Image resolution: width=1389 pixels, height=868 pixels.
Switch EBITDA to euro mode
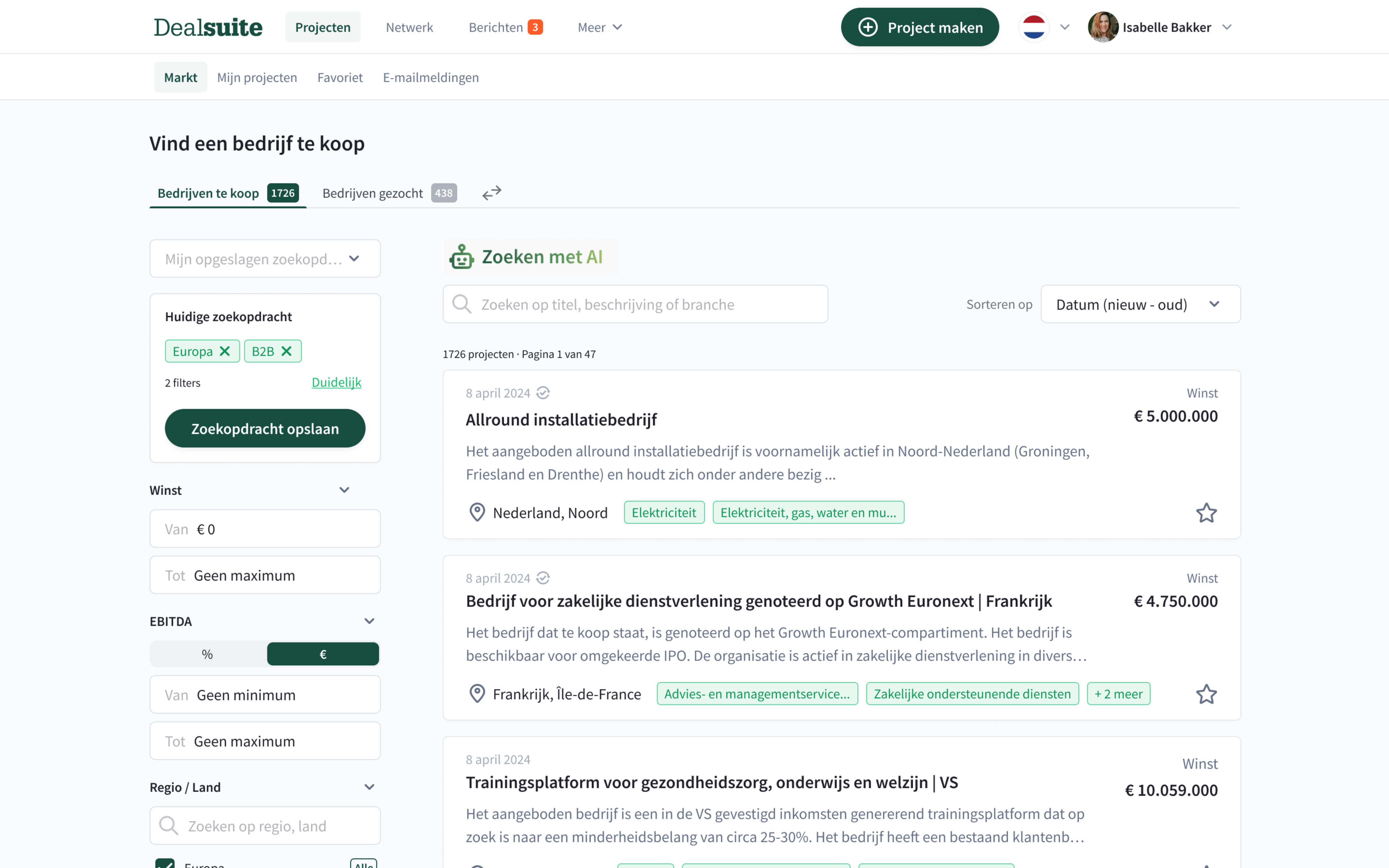(x=322, y=654)
